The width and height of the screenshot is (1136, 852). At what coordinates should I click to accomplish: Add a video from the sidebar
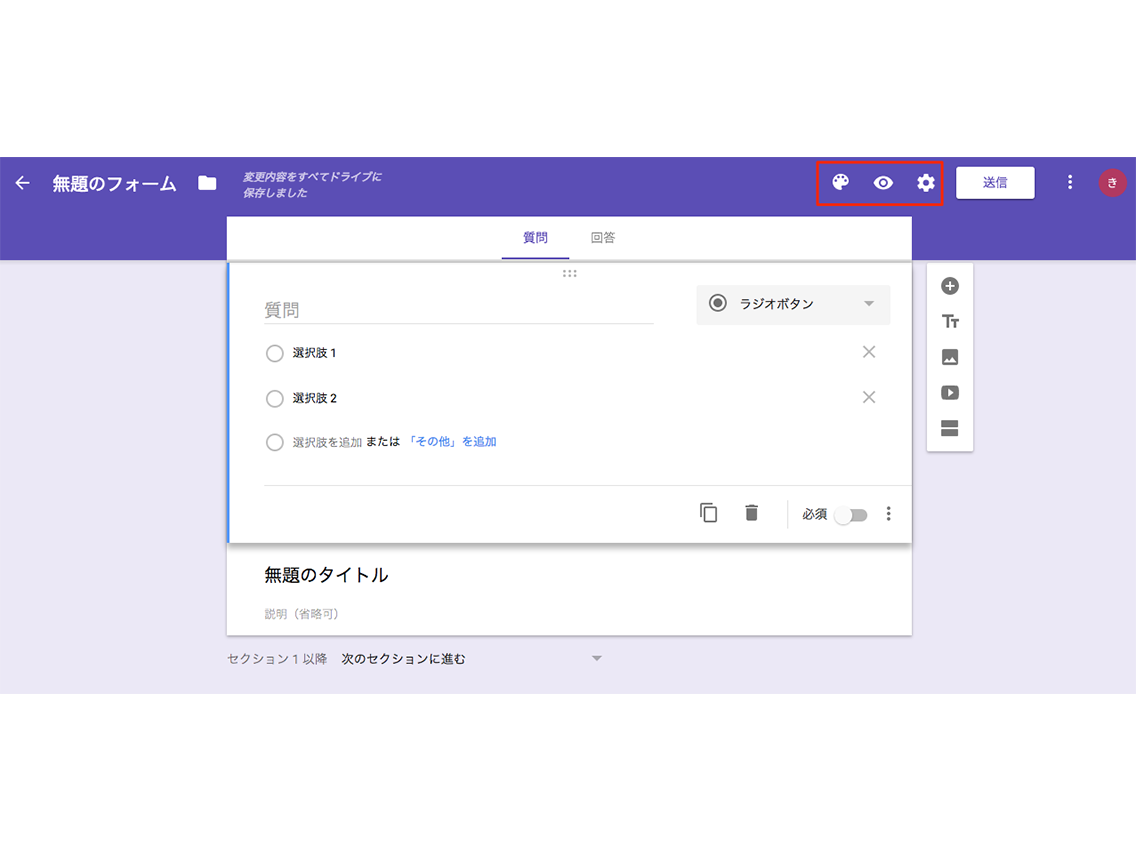point(950,393)
